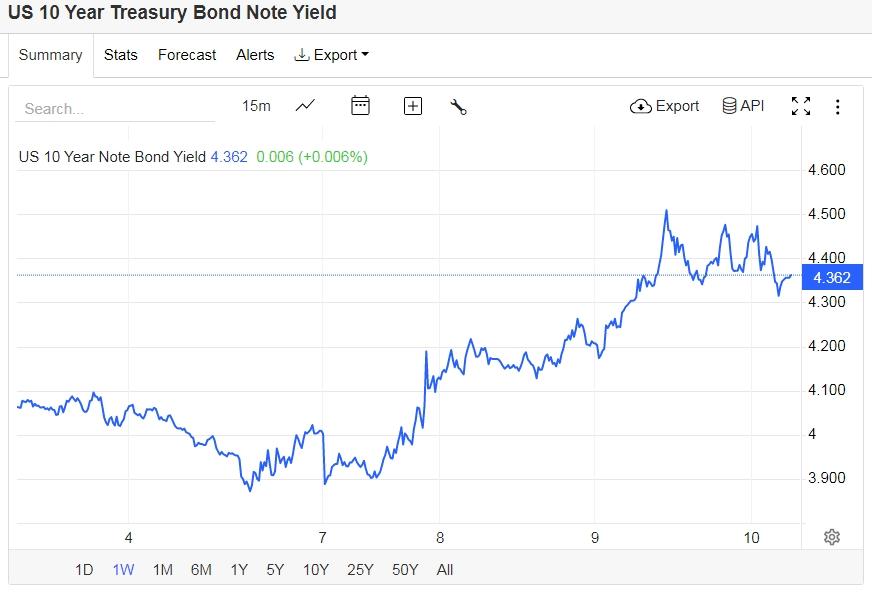The width and height of the screenshot is (872, 592).
Task: Click the plus compare indicator icon
Action: [x=413, y=106]
